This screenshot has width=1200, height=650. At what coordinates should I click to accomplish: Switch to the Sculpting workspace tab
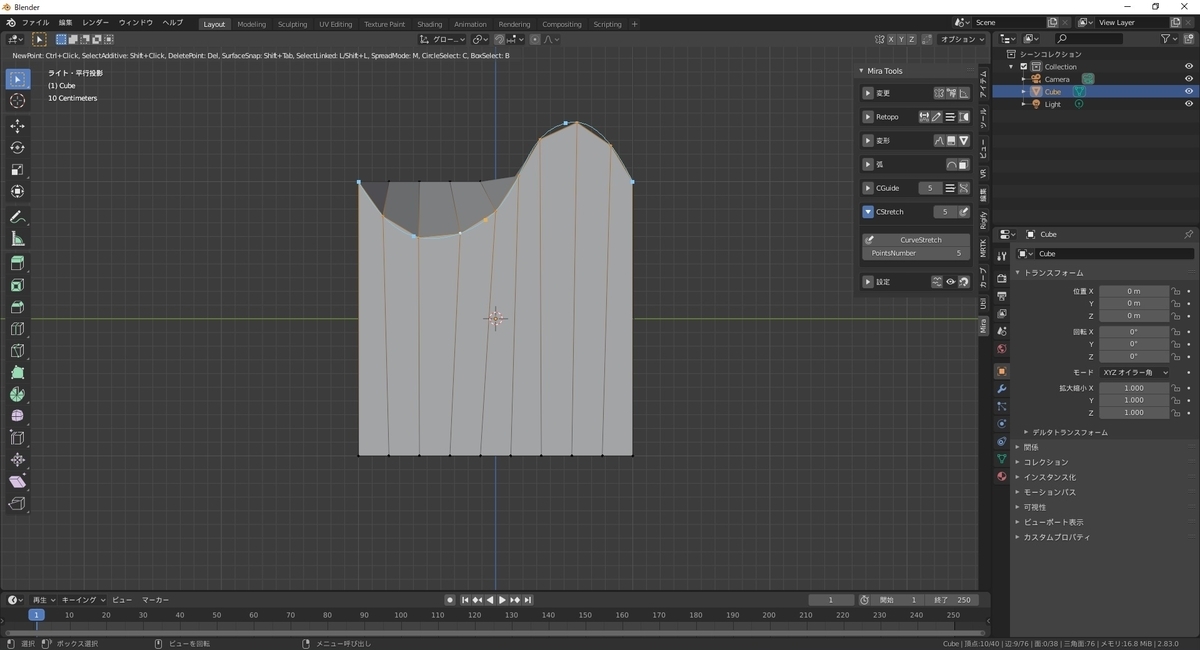(x=292, y=24)
